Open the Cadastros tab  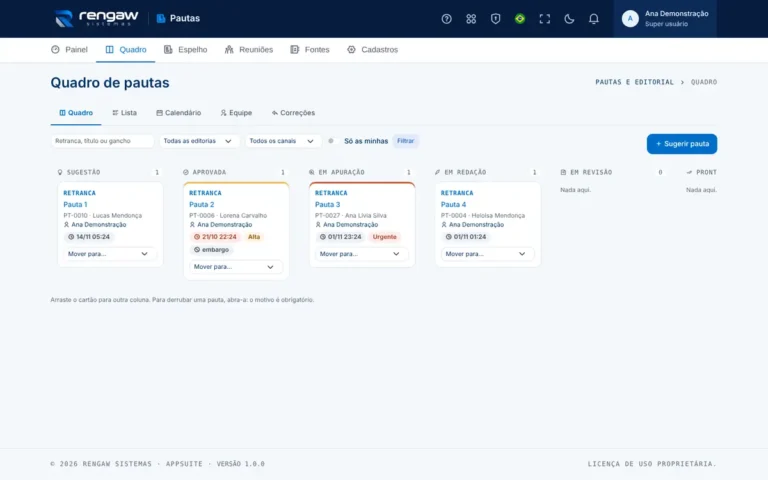click(x=372, y=49)
